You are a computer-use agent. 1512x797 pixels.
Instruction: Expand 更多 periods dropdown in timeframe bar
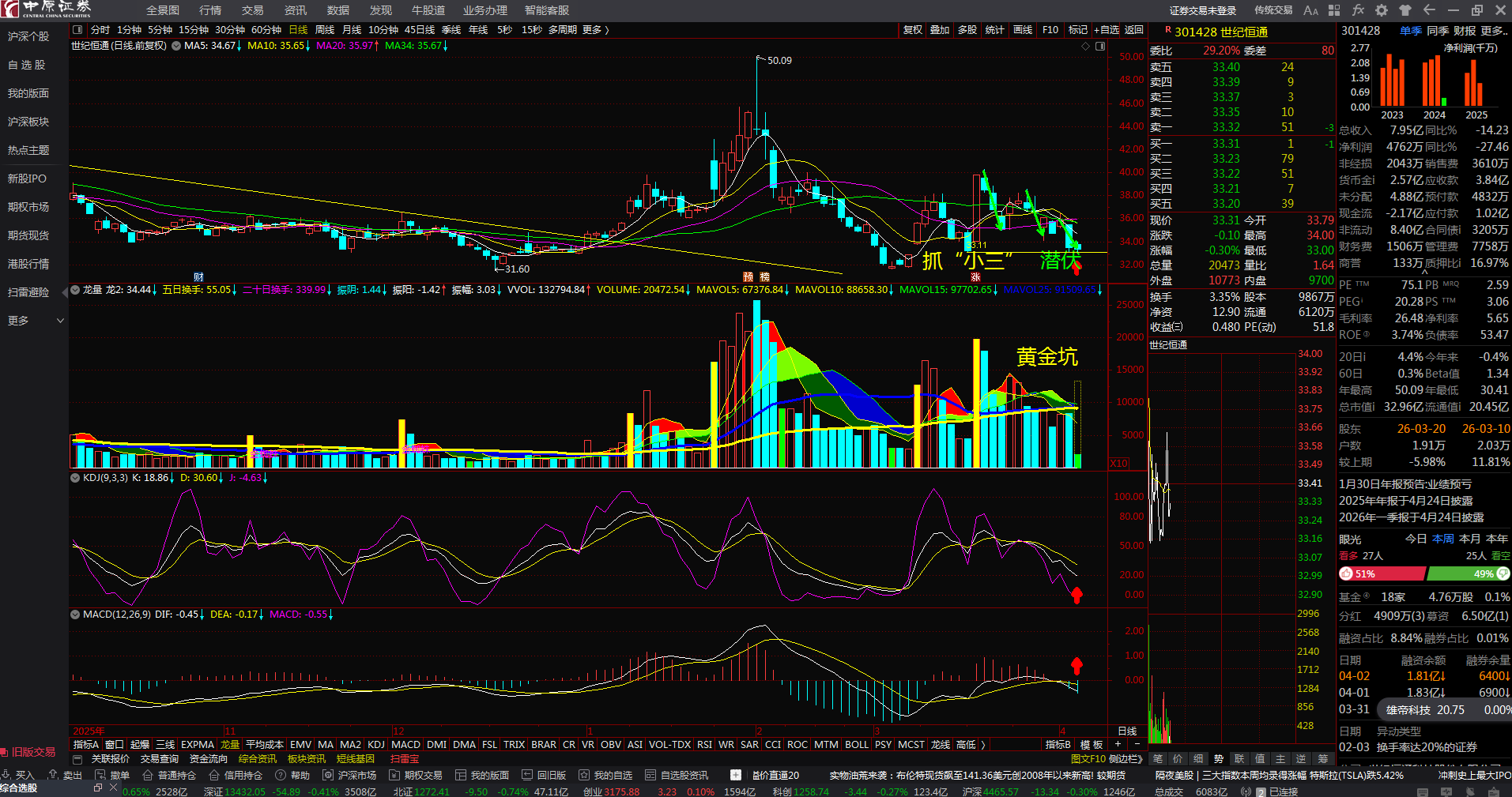(x=596, y=30)
